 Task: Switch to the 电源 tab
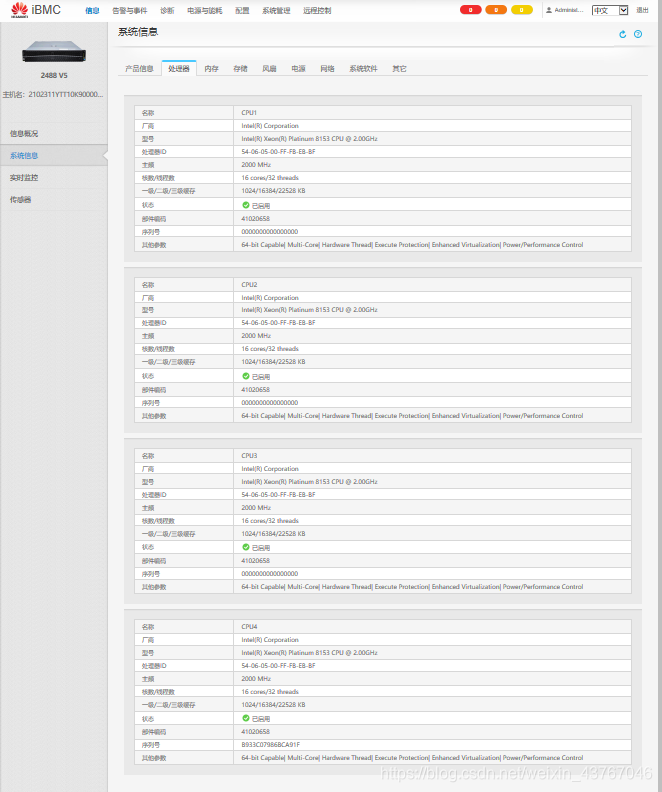(298, 69)
